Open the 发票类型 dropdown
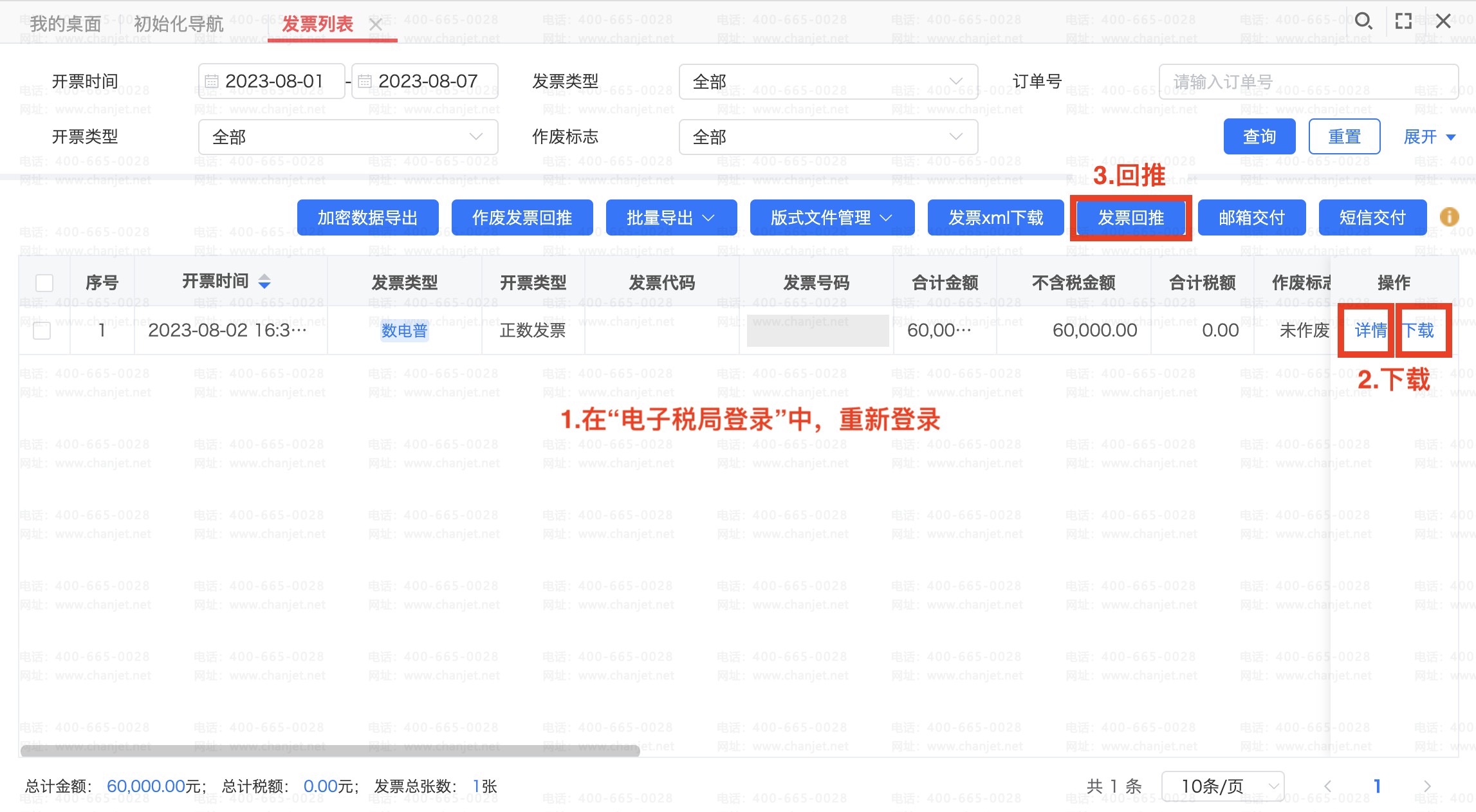The image size is (1476, 812). 828,82
